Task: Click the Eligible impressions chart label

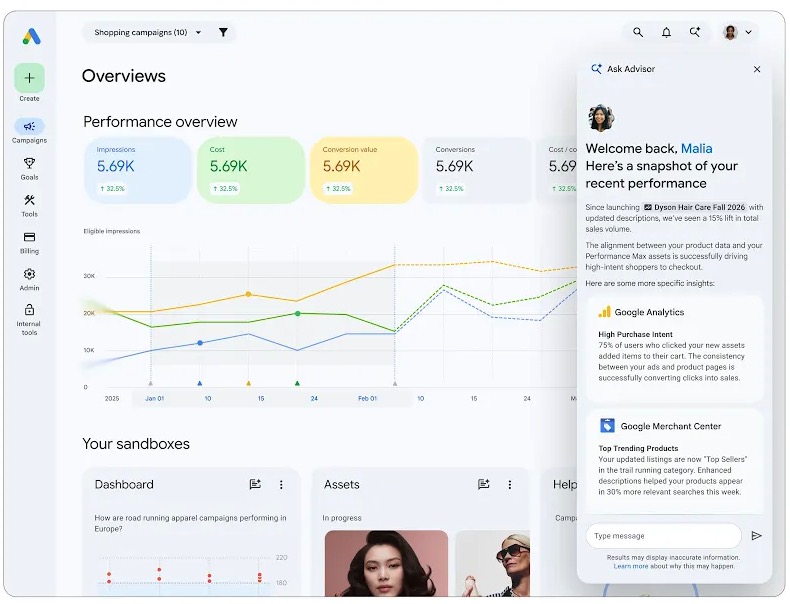Action: click(112, 231)
